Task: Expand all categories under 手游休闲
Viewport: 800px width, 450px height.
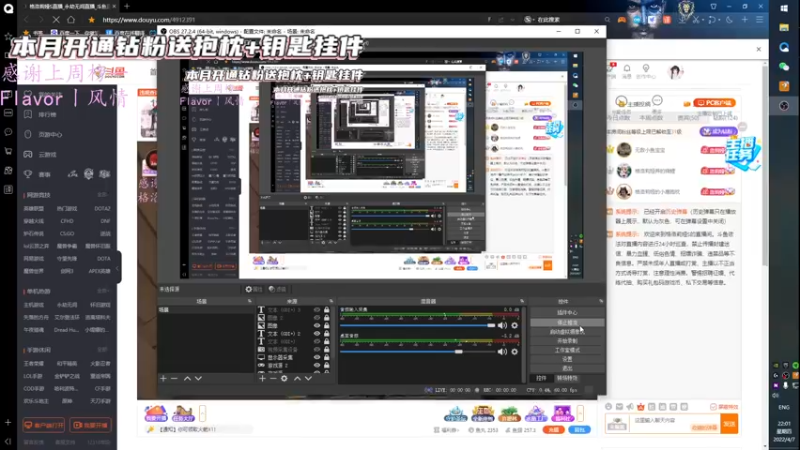Action: [x=103, y=350]
